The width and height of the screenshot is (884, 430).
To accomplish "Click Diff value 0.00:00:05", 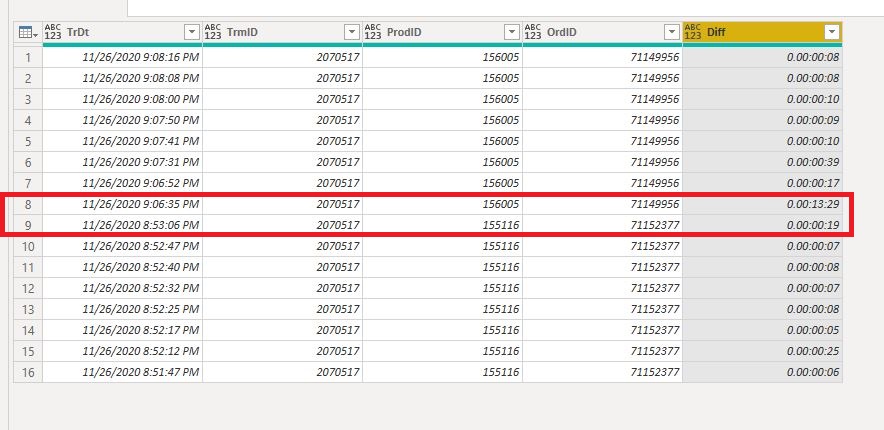I will click(x=762, y=330).
